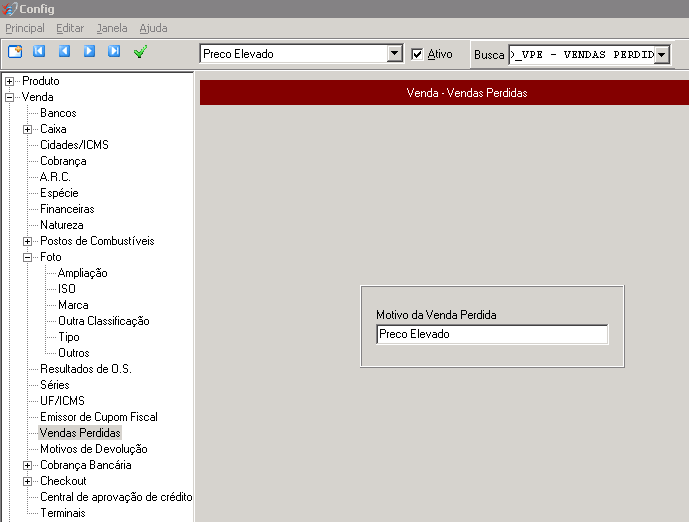Click the Config window title icon
Screen dimensions: 689x522
[x=9, y=8]
